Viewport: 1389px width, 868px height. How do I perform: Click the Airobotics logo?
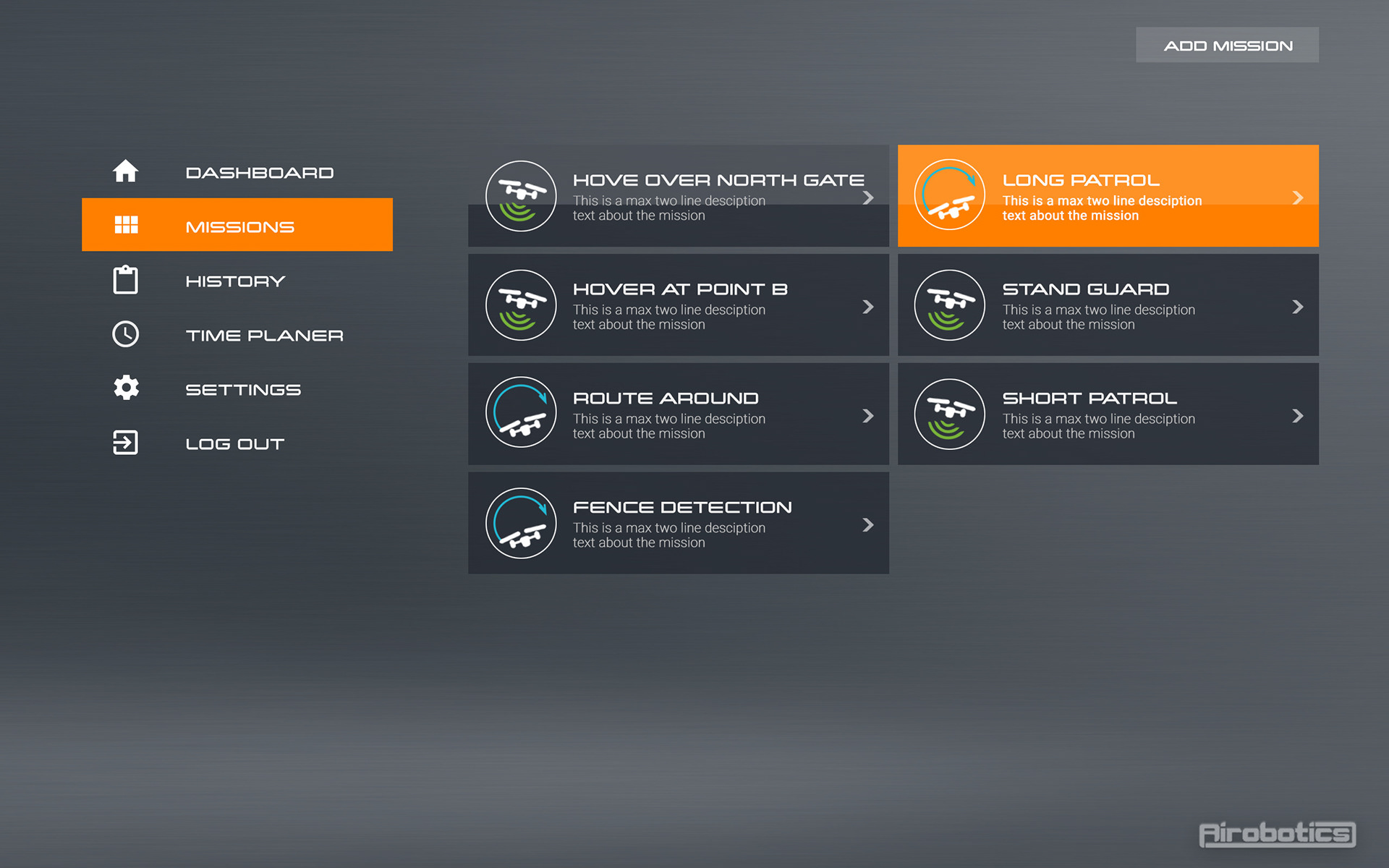point(1277,834)
